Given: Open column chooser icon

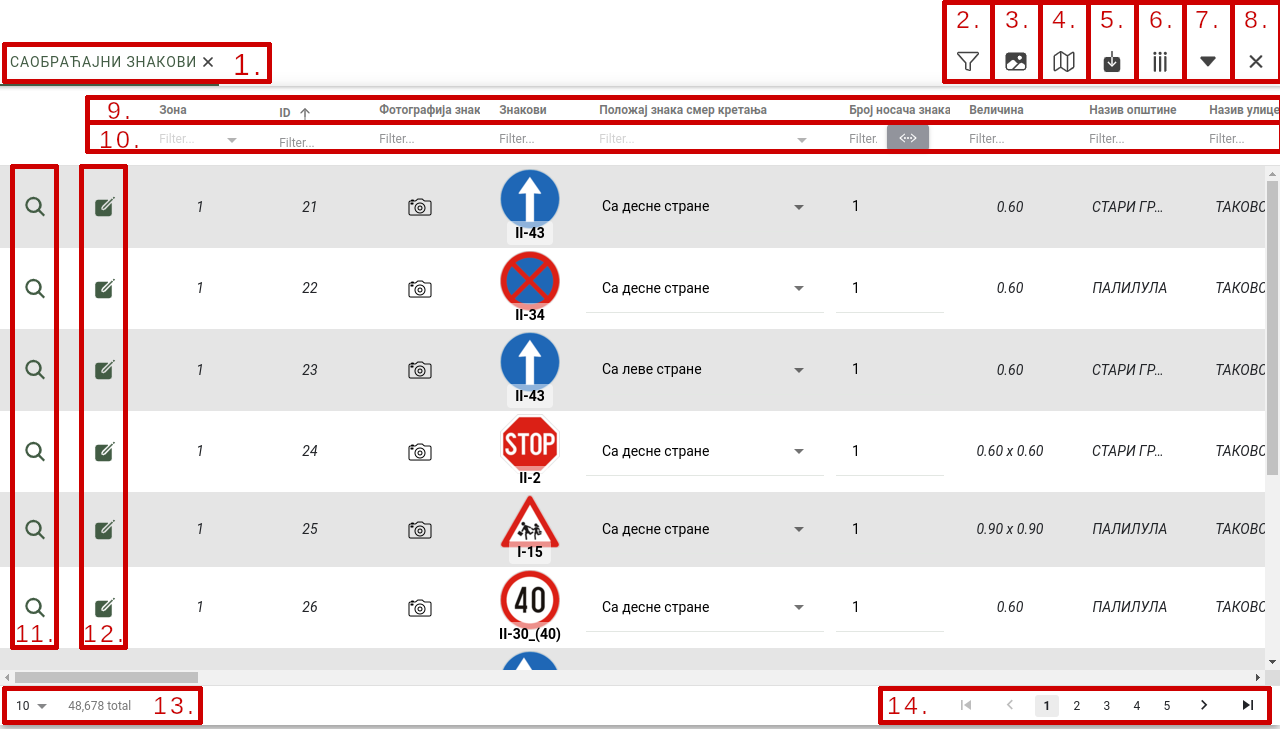Looking at the screenshot, I should coord(1160,62).
